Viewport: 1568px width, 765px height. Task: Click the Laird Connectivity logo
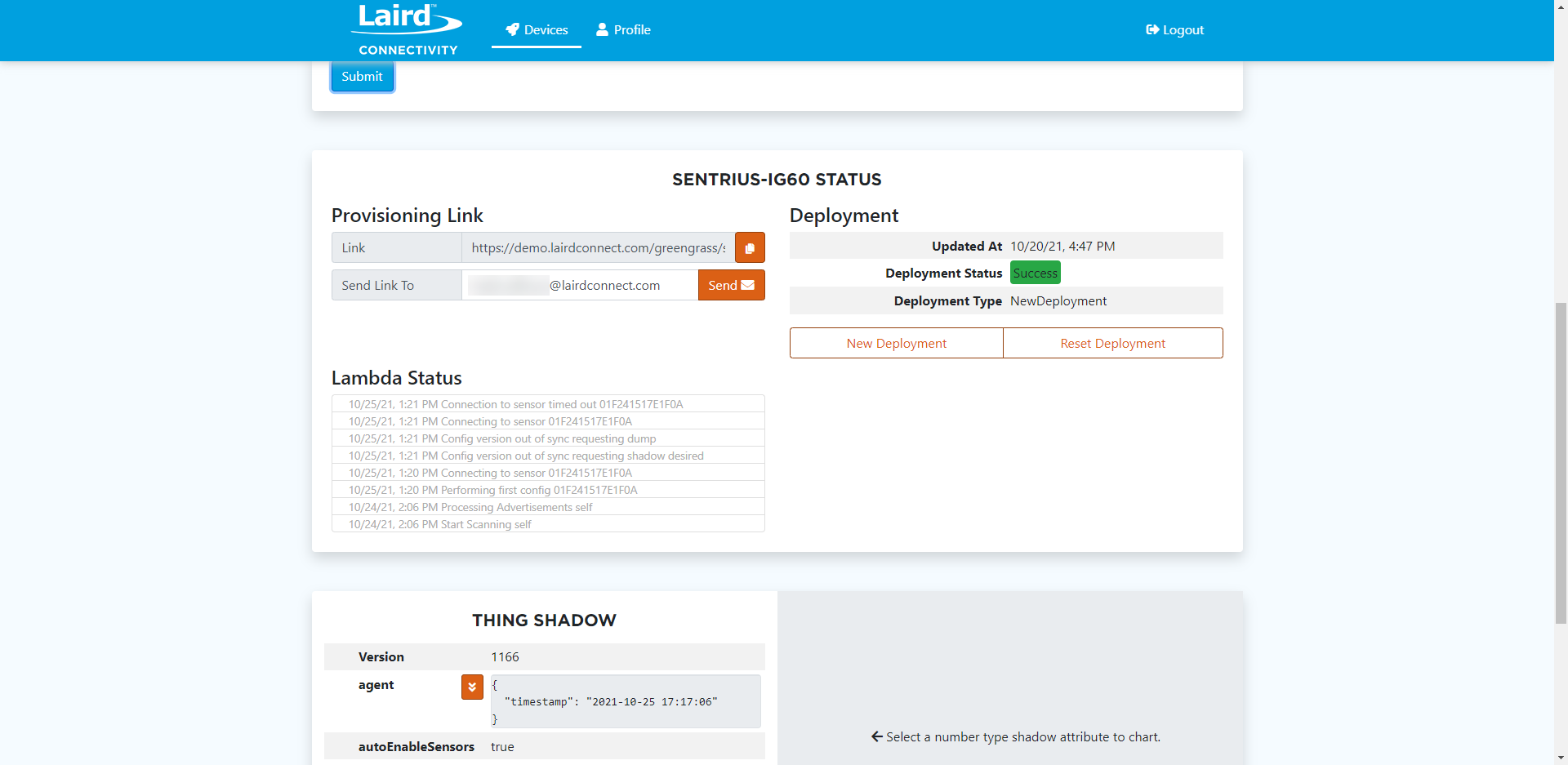click(x=406, y=28)
